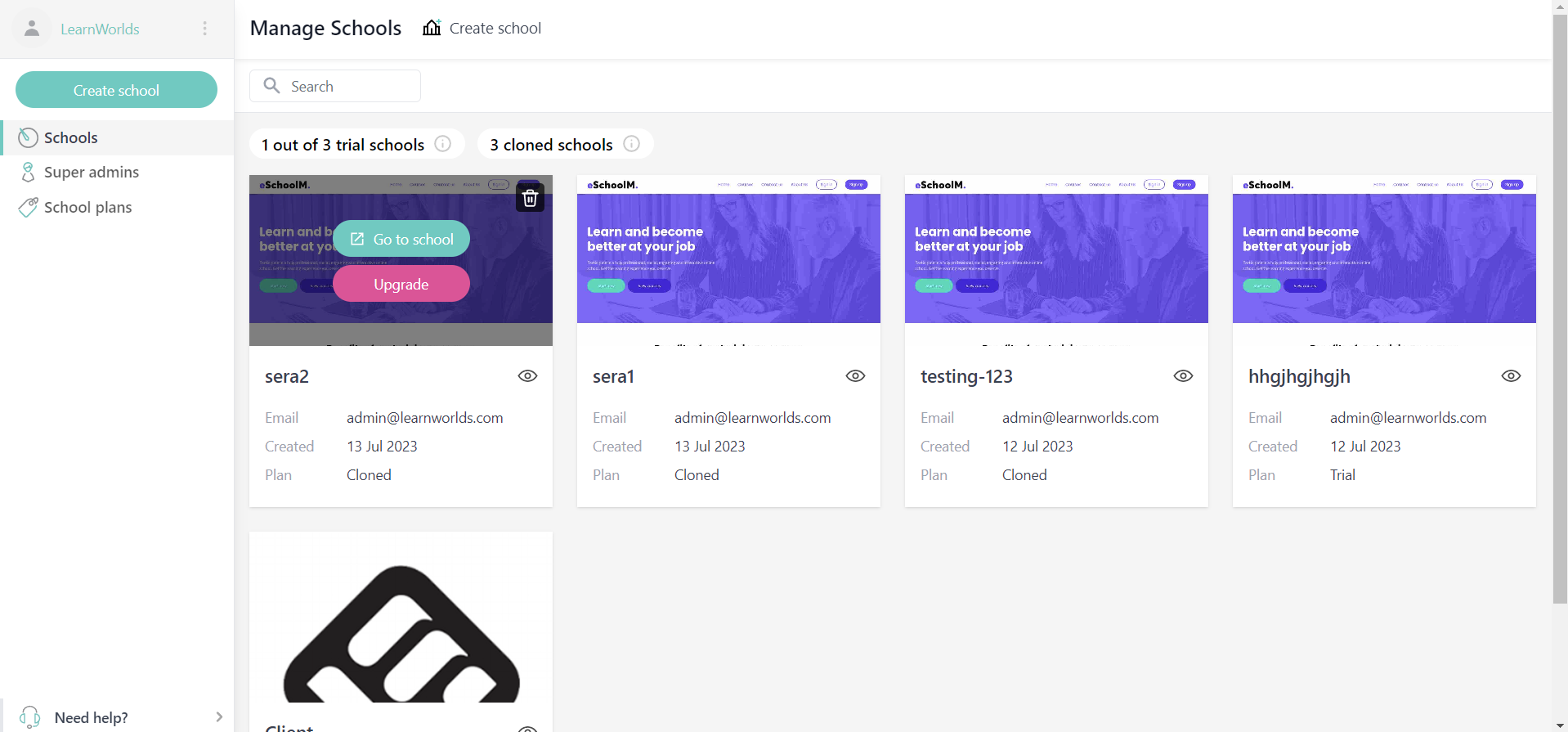This screenshot has width=1568, height=732.
Task: Delete the sera2 school with trash icon
Action: 530,198
